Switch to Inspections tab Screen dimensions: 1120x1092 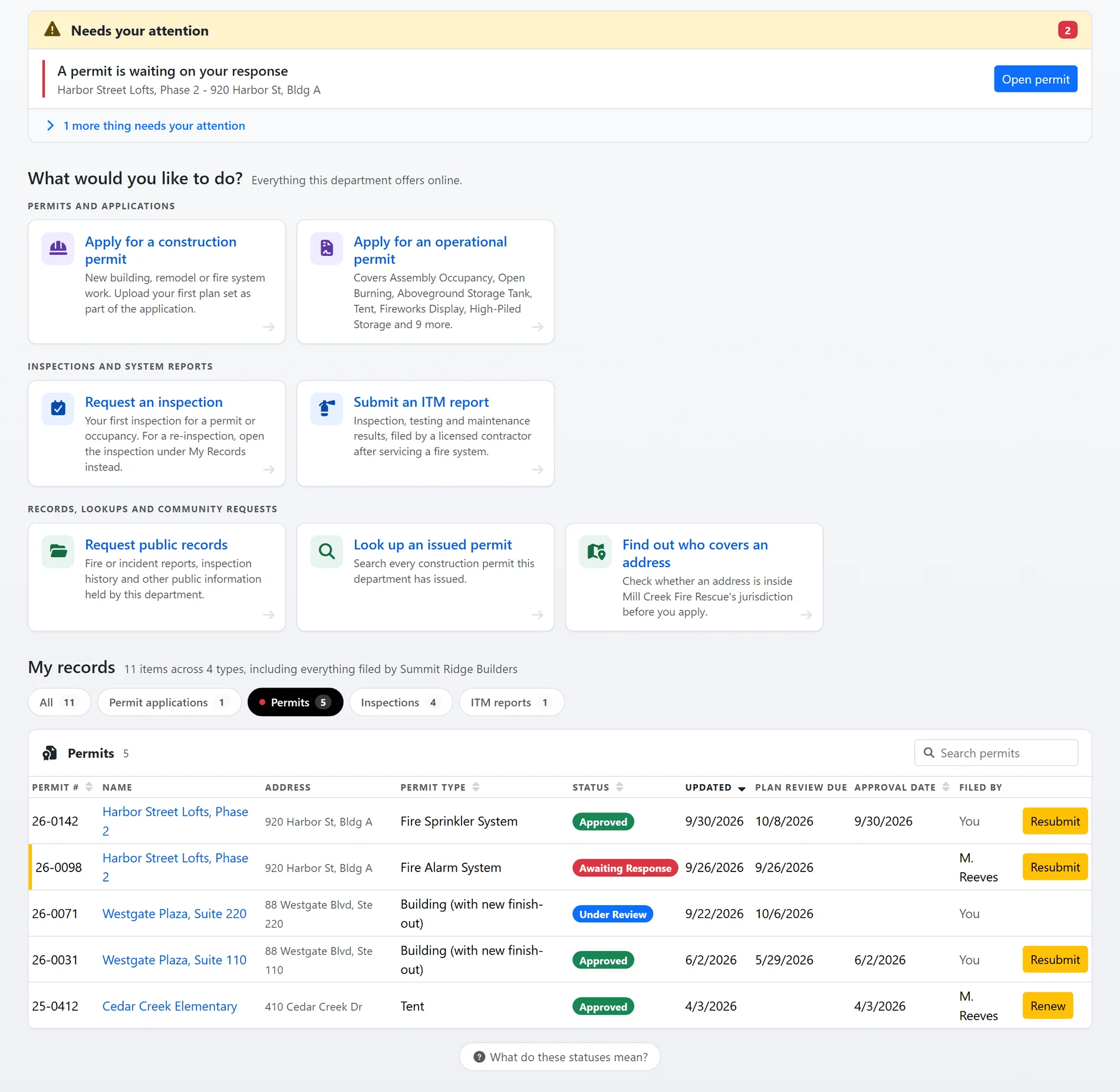[x=401, y=702]
